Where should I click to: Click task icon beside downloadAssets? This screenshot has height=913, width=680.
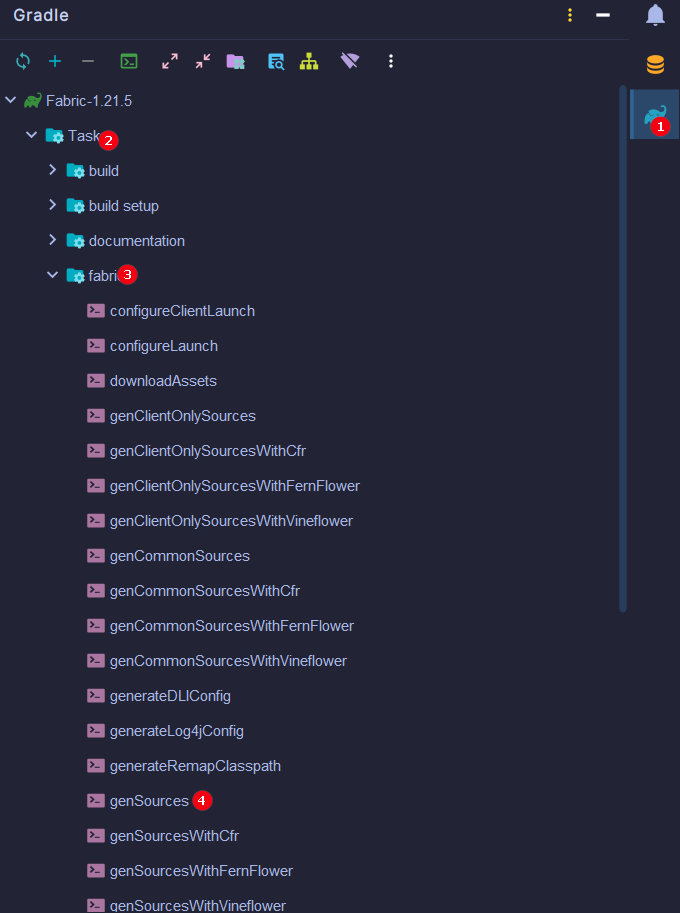click(x=96, y=381)
